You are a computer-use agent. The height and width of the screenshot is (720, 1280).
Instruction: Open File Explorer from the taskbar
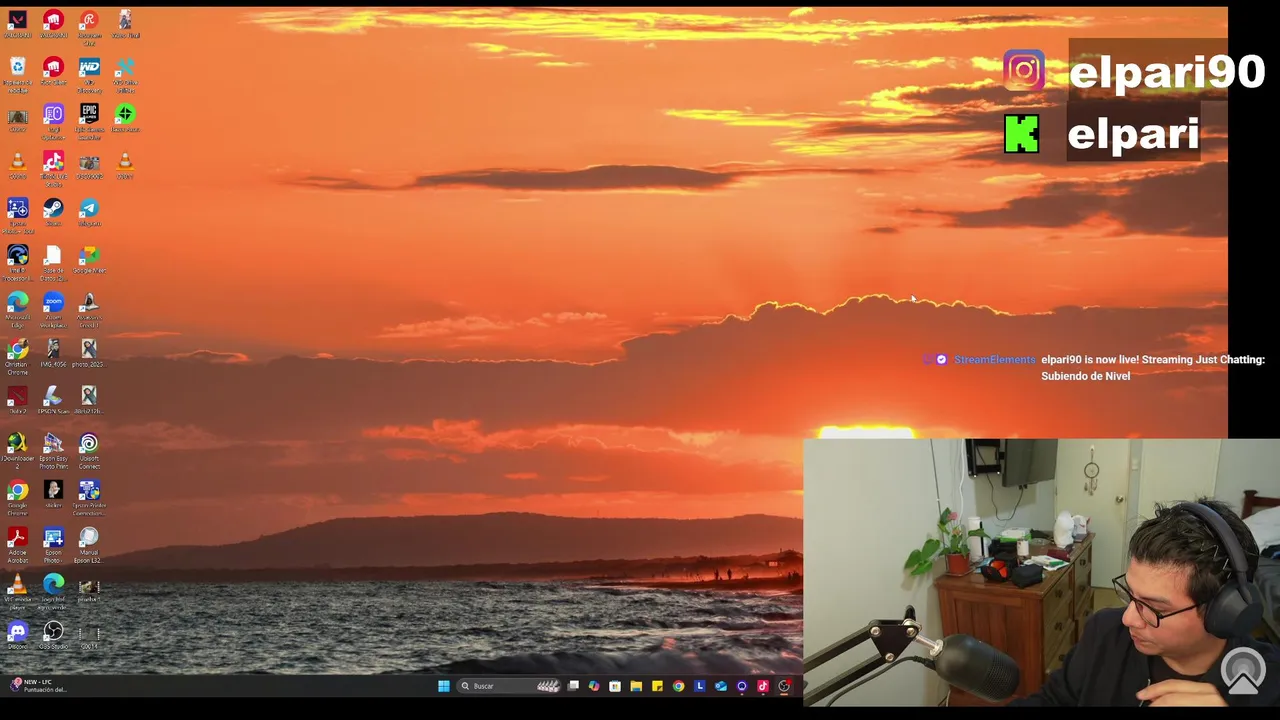[636, 686]
